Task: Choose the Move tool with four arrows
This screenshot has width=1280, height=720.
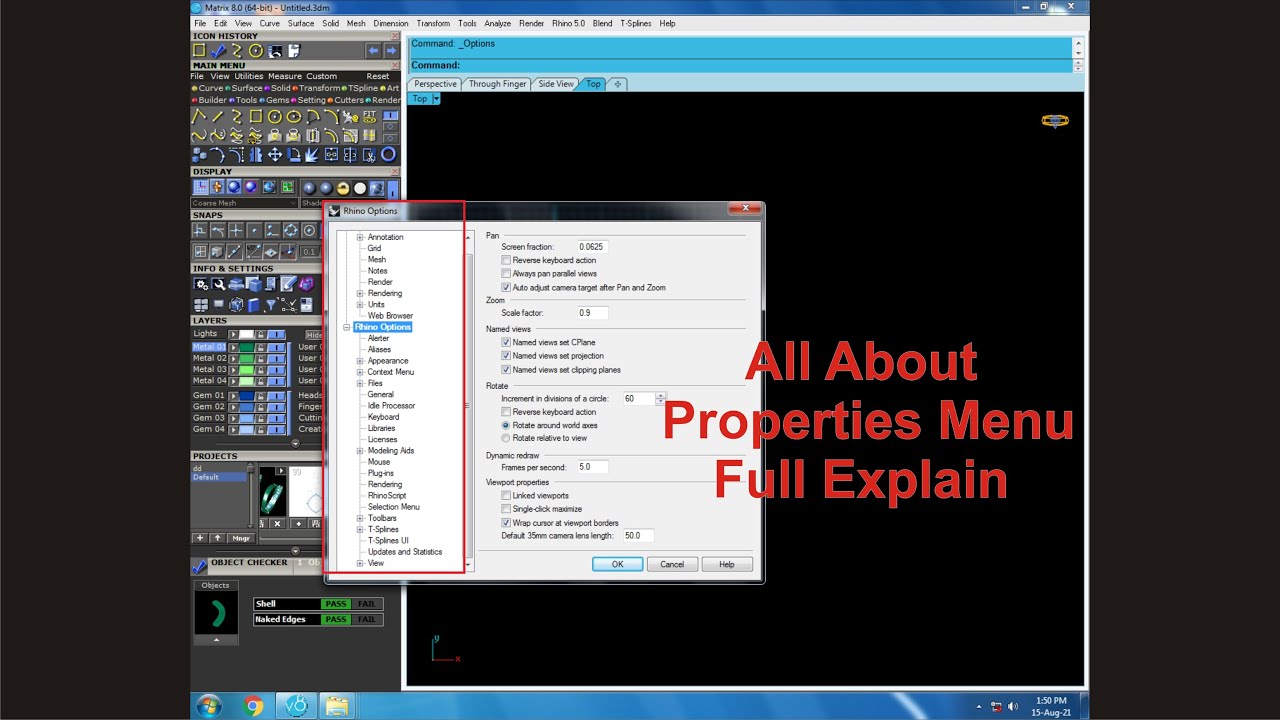Action: pos(275,155)
